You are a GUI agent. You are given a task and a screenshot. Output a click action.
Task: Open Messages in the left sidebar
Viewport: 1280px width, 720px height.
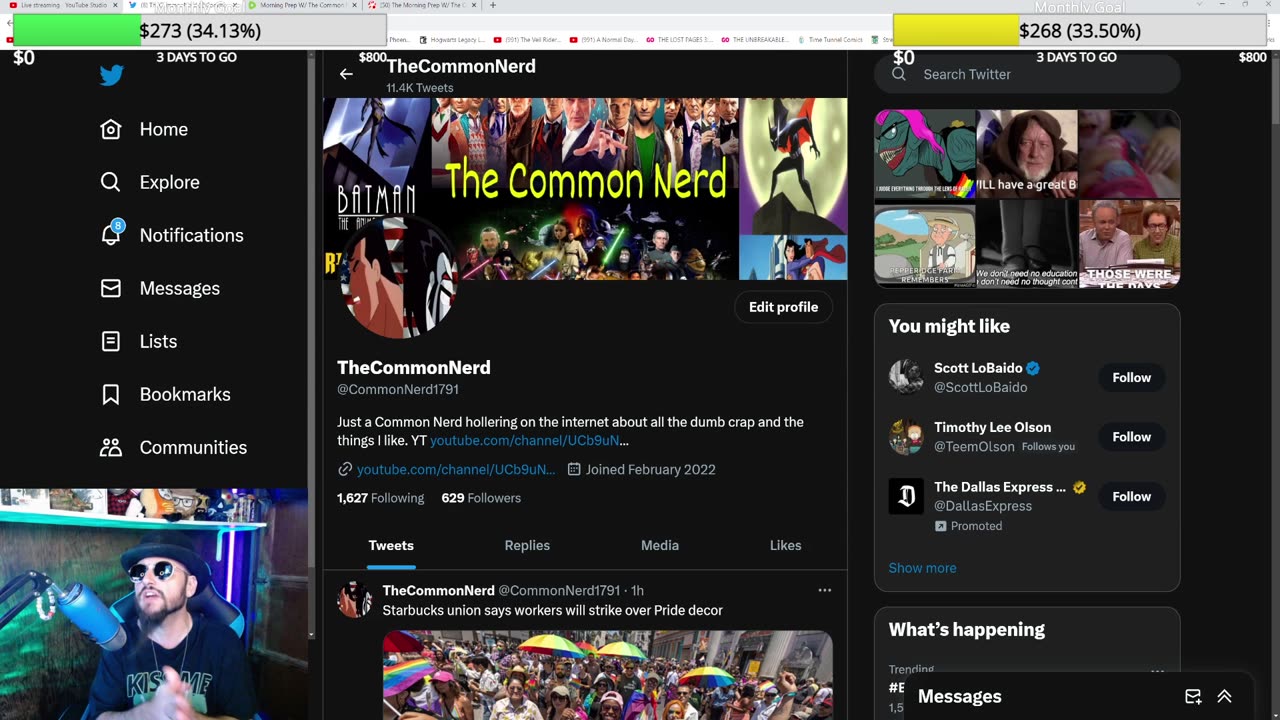coord(179,288)
